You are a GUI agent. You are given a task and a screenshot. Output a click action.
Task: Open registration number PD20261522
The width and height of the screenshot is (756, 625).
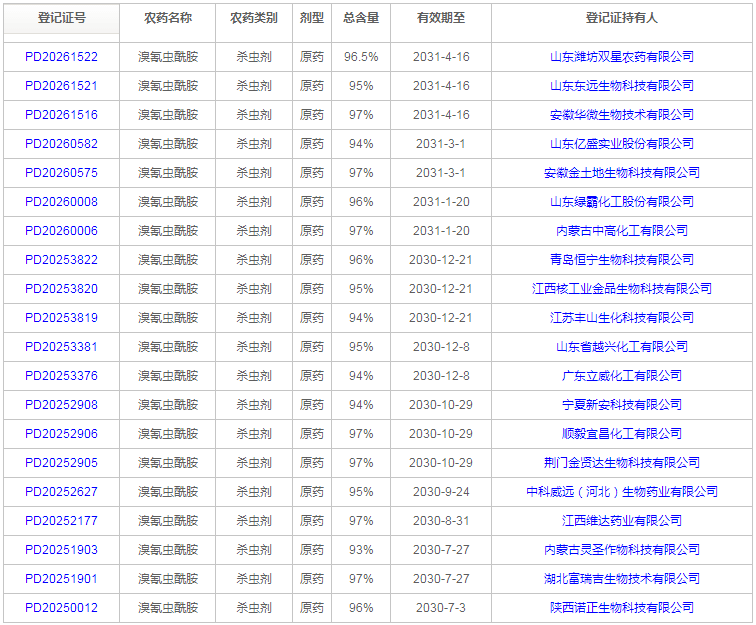(x=61, y=57)
